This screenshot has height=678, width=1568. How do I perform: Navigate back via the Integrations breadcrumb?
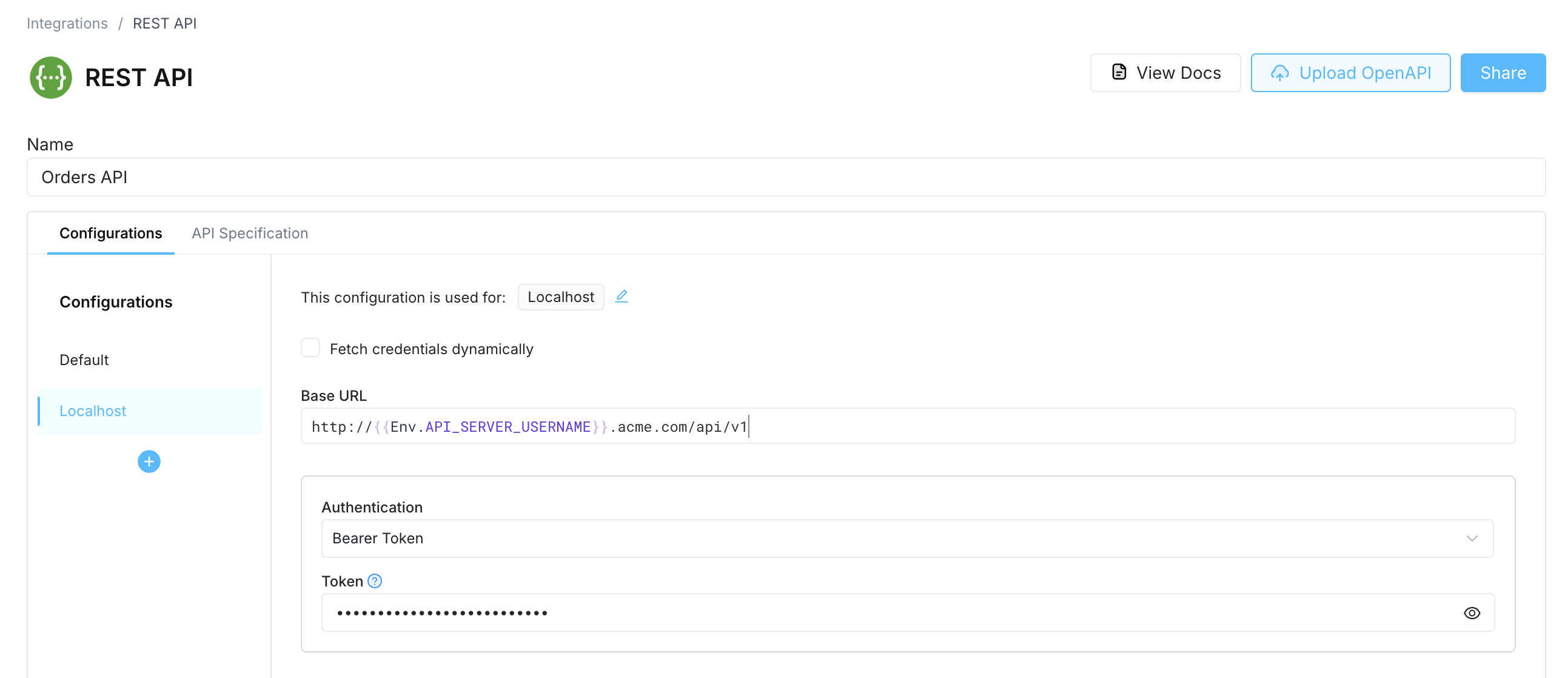coord(67,23)
